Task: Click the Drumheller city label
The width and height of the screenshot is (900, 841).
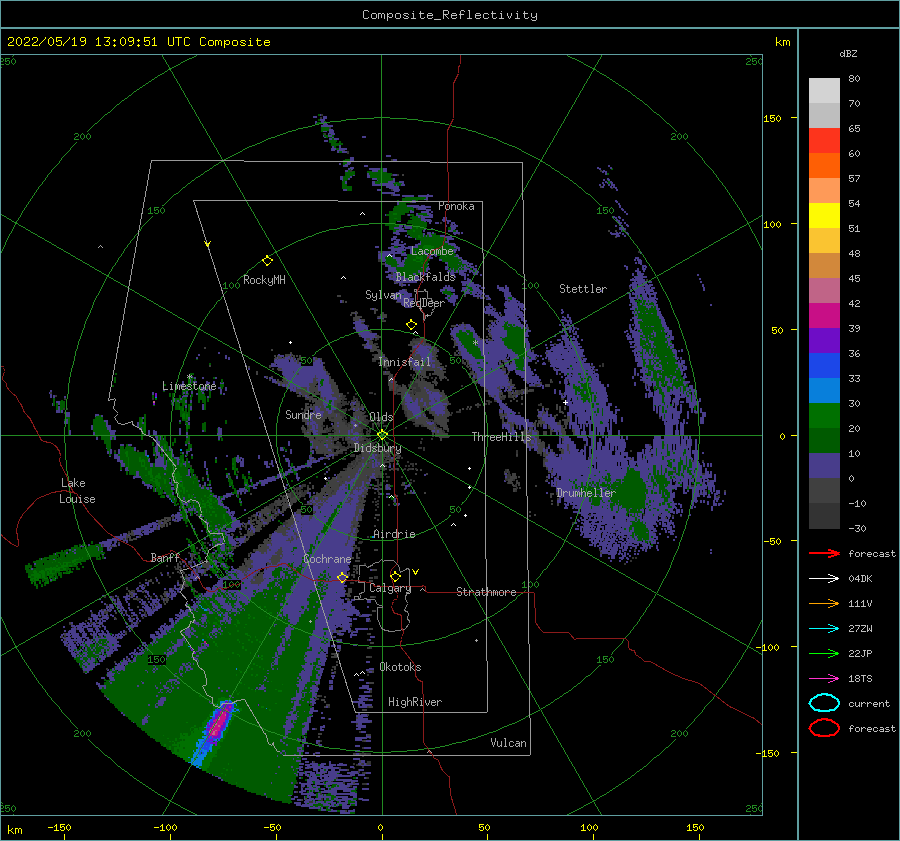Action: [585, 493]
